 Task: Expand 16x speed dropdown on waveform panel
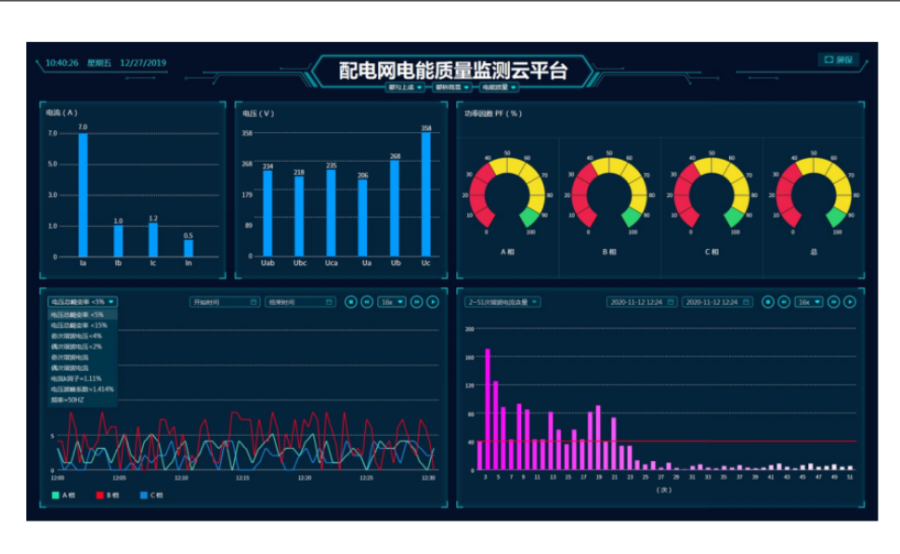coord(391,301)
